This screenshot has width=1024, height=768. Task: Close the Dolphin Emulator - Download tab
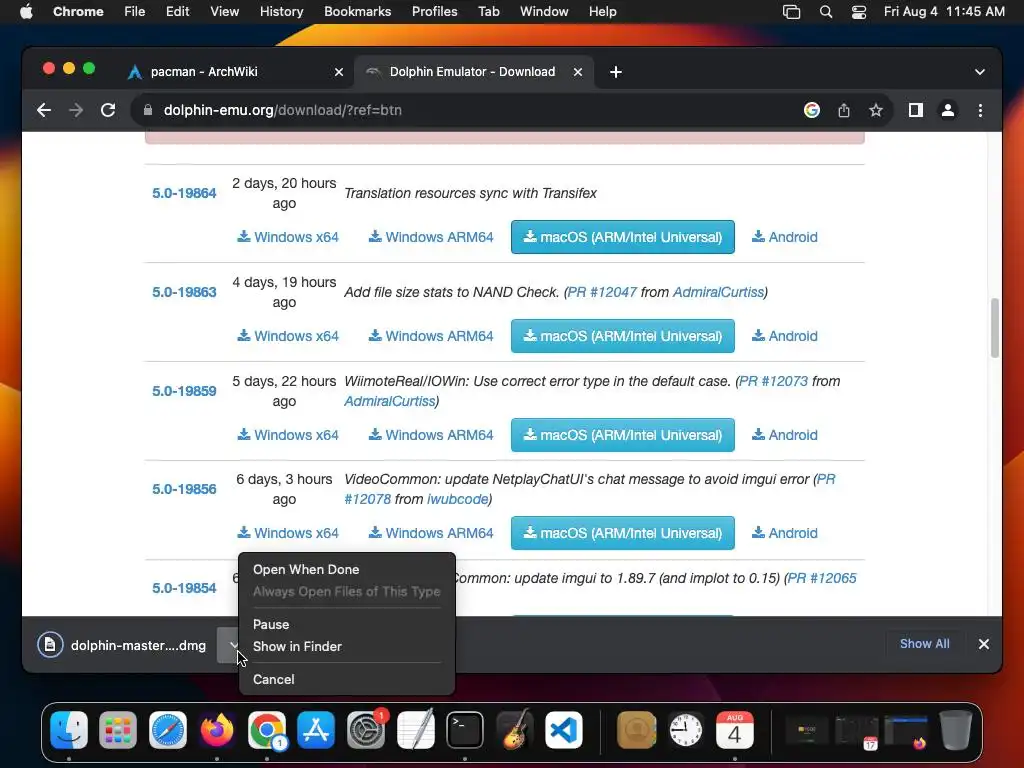pos(578,72)
